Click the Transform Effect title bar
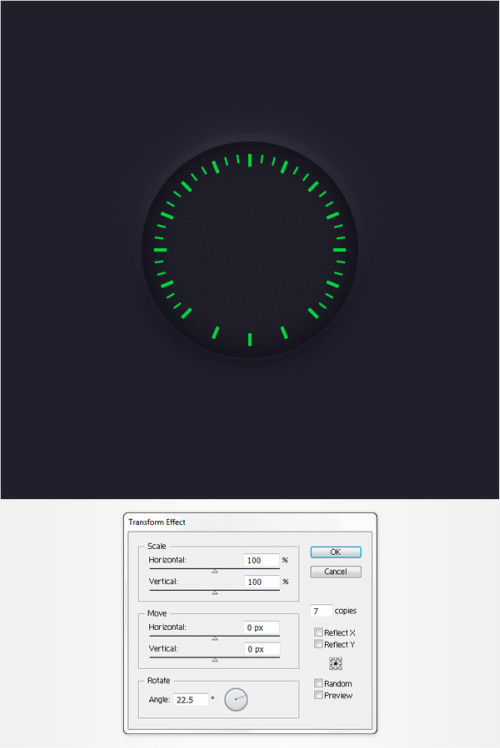500x748 pixels. pos(250,522)
